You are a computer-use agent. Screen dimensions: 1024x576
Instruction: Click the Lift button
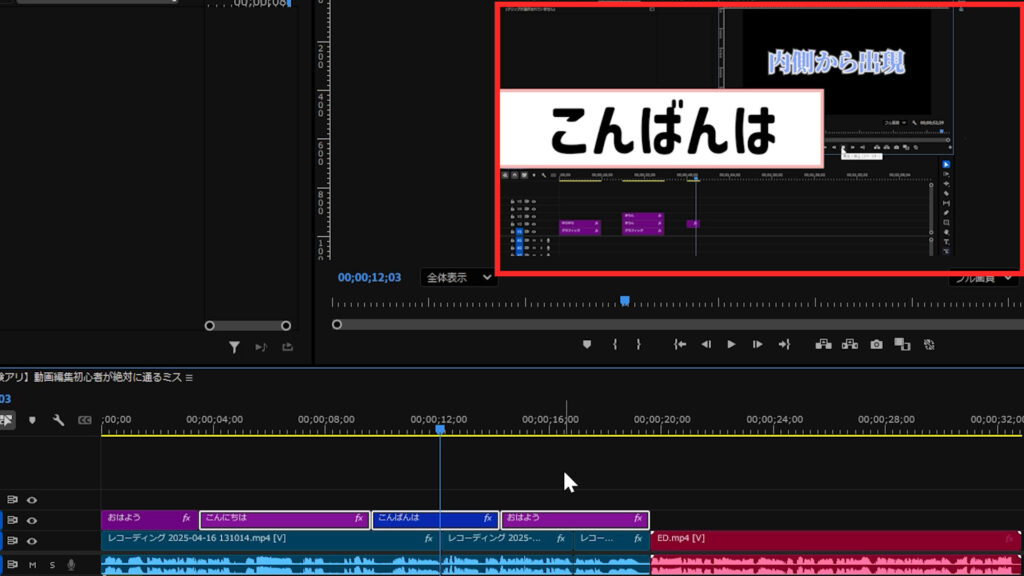(x=824, y=344)
